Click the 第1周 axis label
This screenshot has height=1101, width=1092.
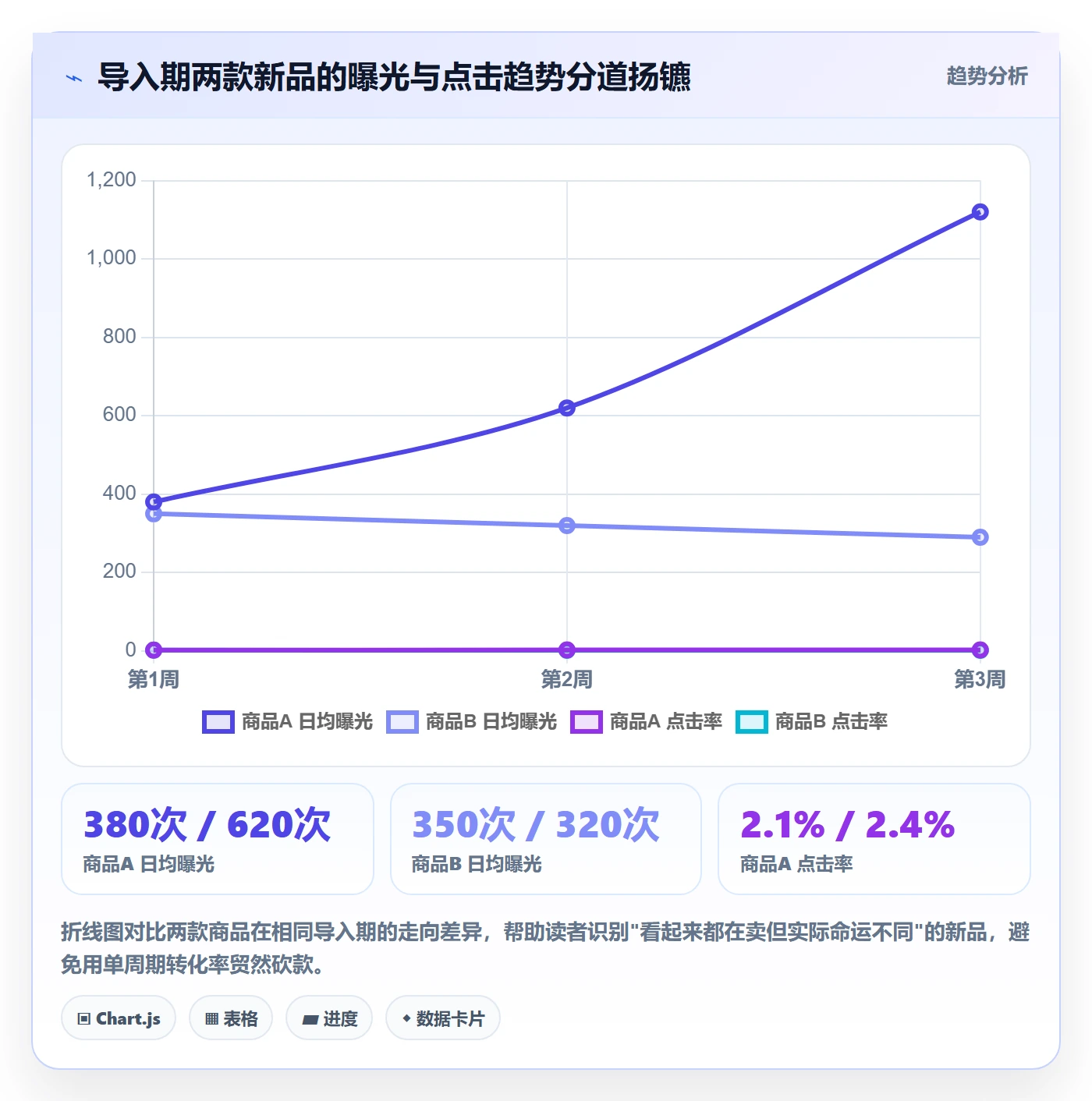[154, 680]
